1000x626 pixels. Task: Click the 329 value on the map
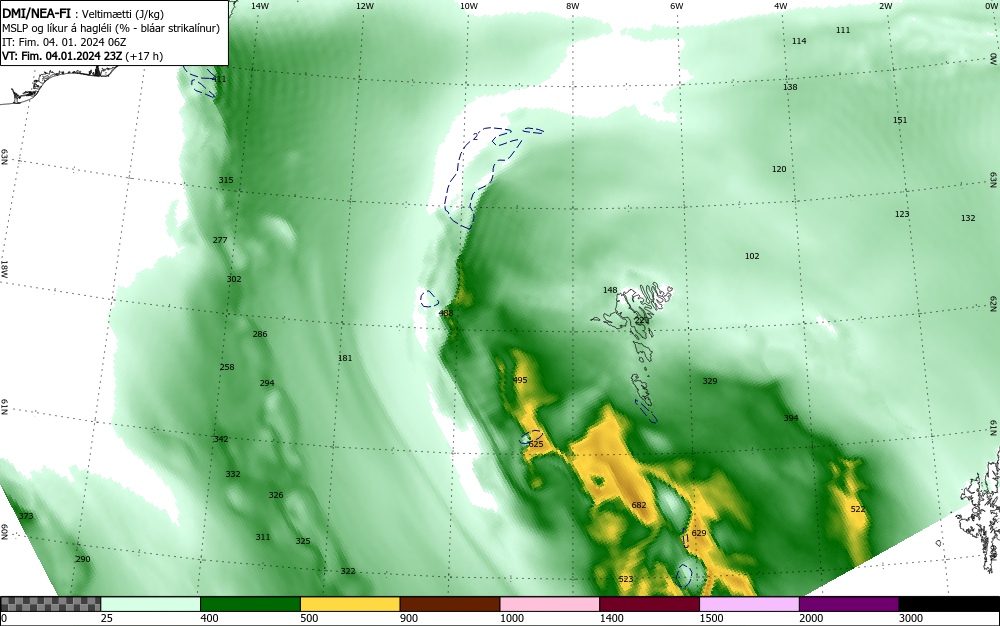[x=710, y=381]
